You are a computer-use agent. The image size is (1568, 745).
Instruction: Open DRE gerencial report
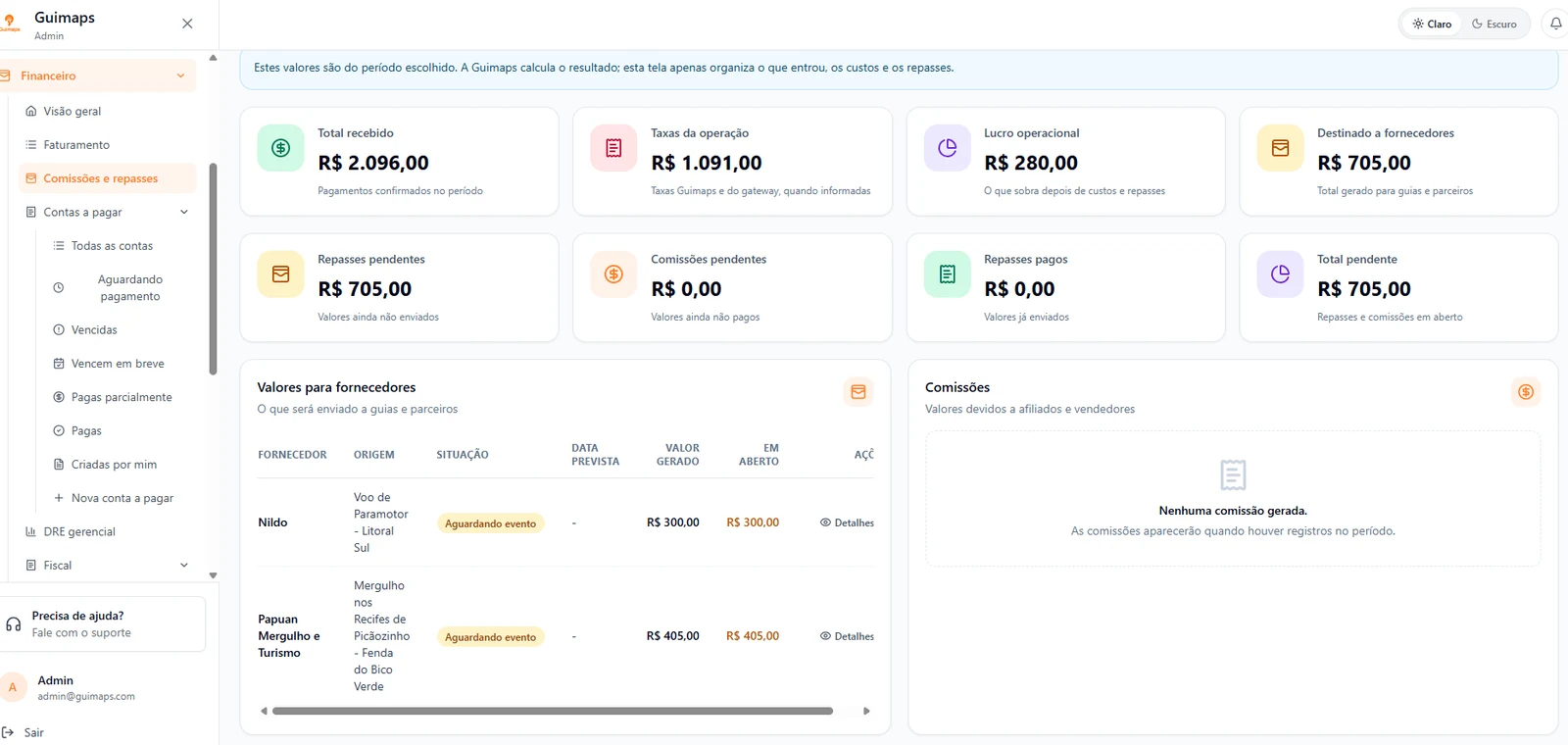[108, 532]
